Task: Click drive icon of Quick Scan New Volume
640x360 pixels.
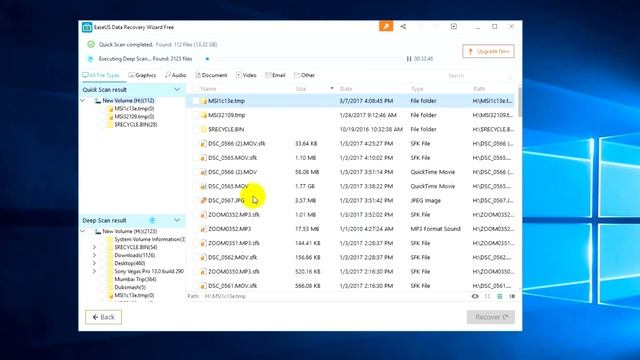Action: coord(98,100)
